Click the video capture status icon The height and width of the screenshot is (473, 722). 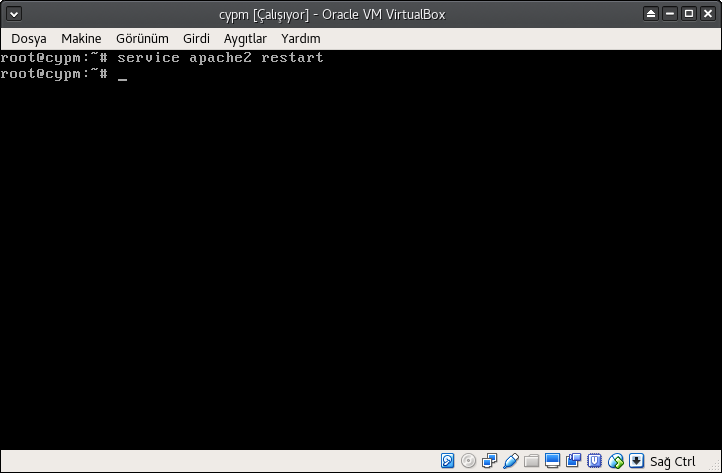pos(573,461)
